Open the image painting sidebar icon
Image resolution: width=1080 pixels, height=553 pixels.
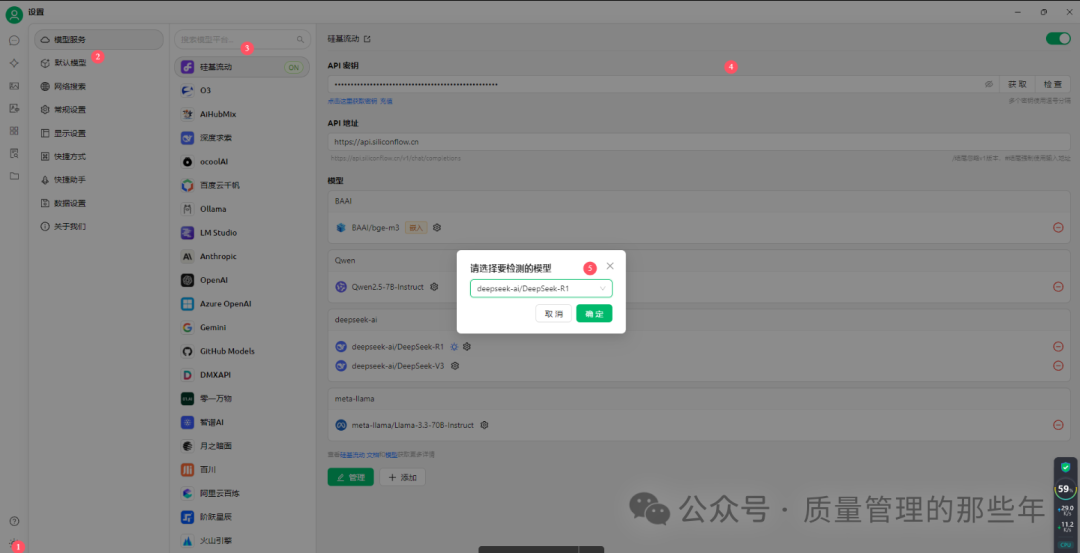click(14, 85)
